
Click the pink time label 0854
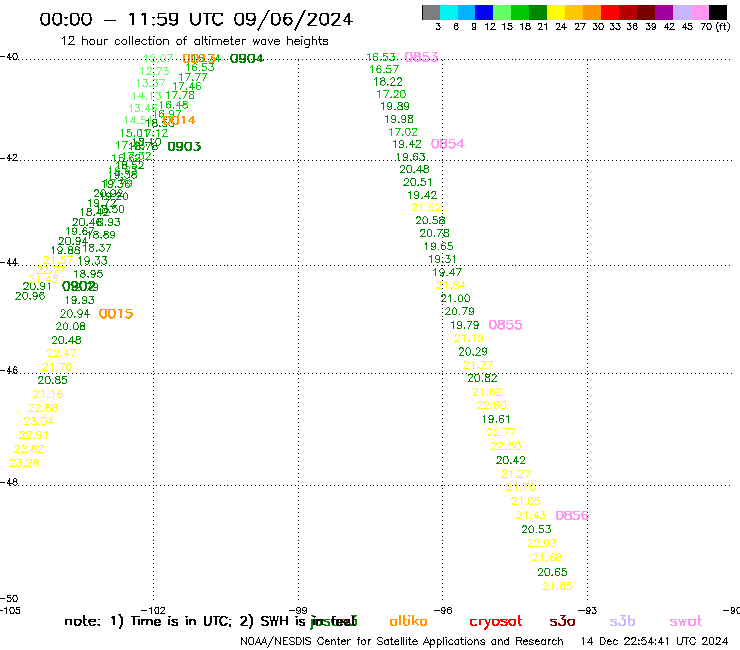point(448,144)
